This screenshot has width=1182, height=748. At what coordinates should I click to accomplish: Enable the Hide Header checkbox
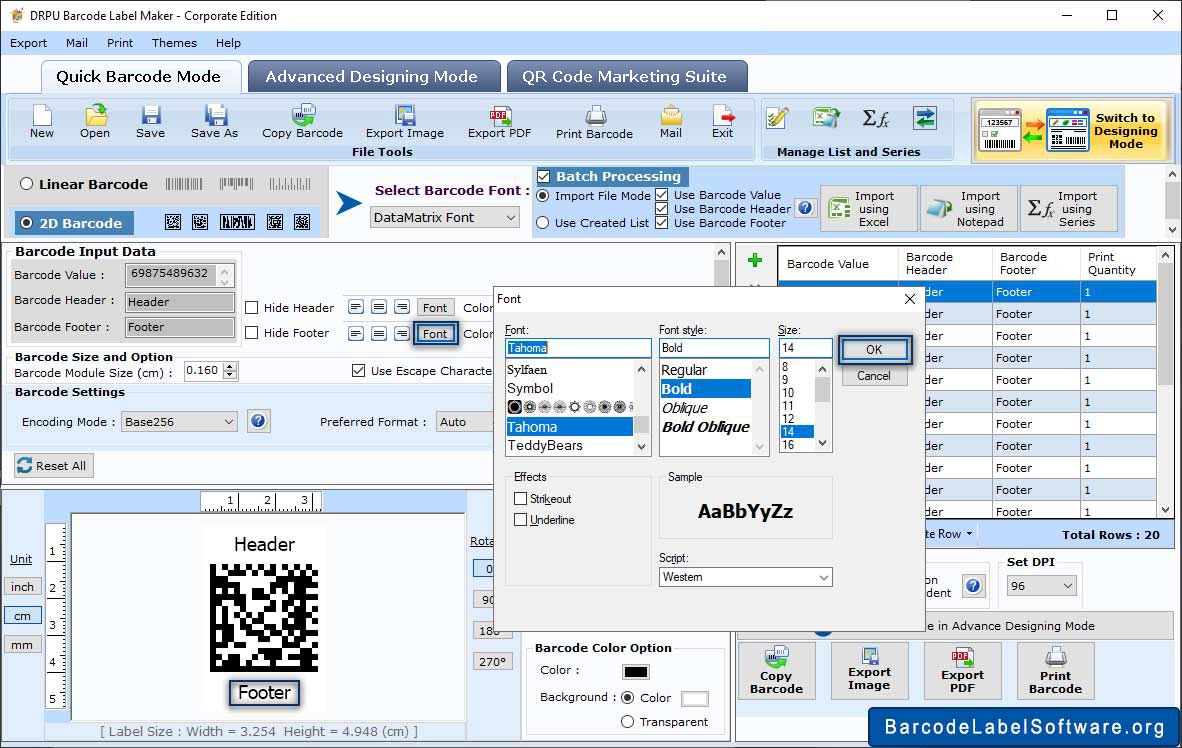[x=252, y=308]
